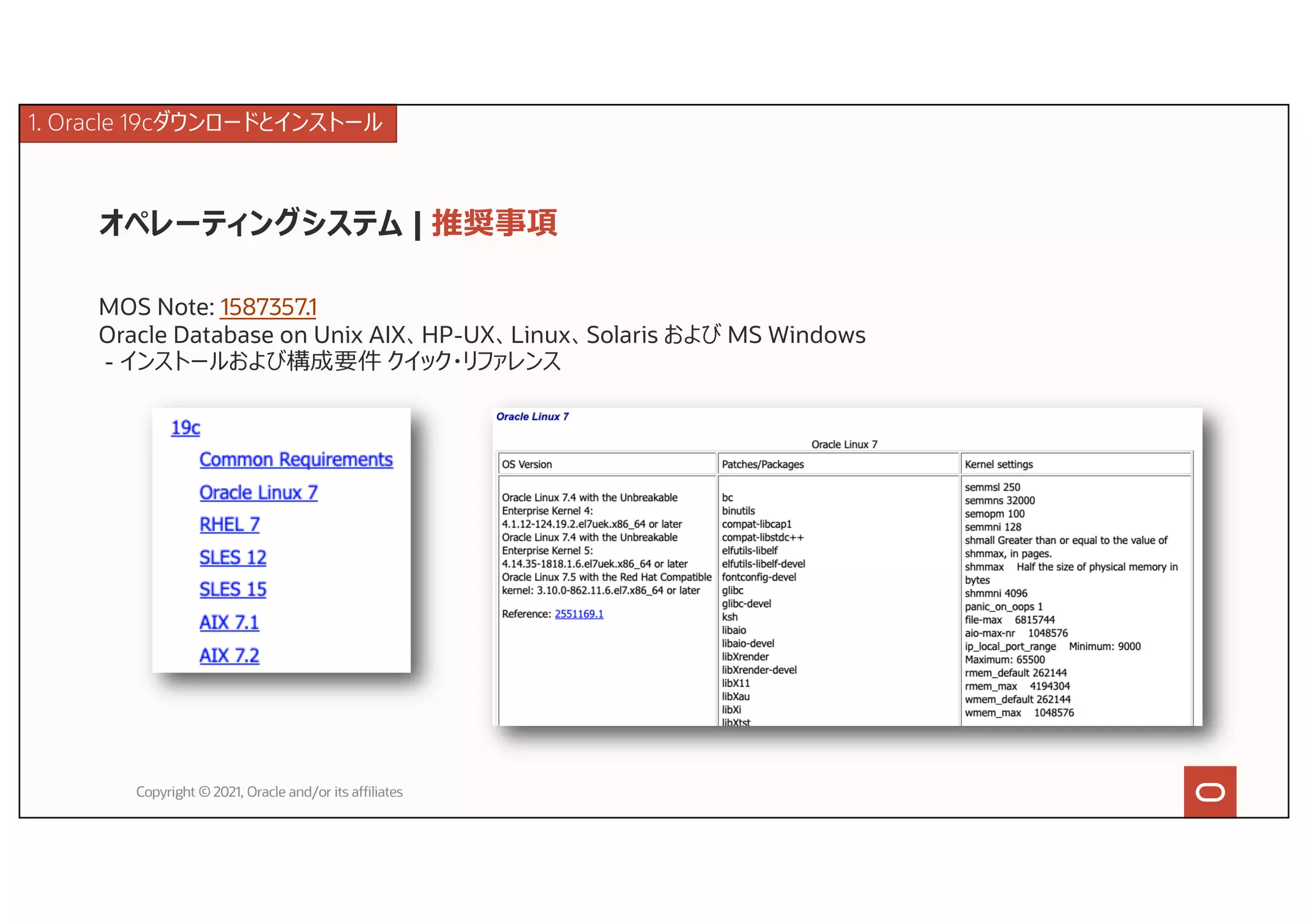This screenshot has width=1308, height=924.
Task: Click 'semmni 128' kernel setting
Action: pos(992,527)
